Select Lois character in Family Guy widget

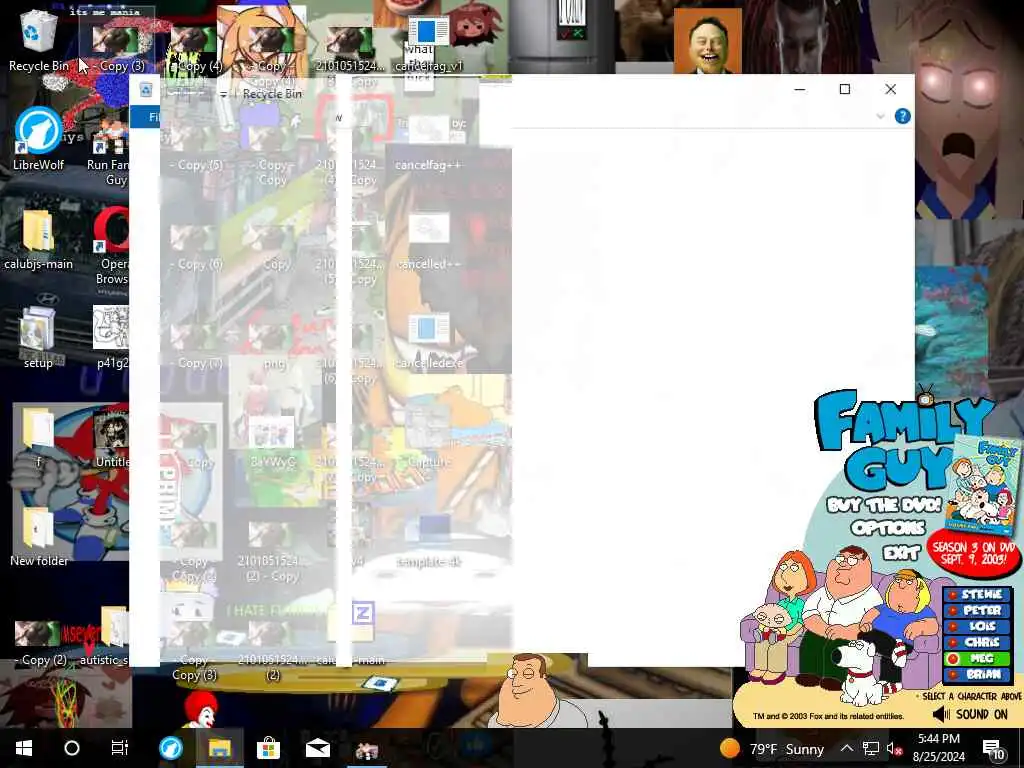click(x=977, y=626)
